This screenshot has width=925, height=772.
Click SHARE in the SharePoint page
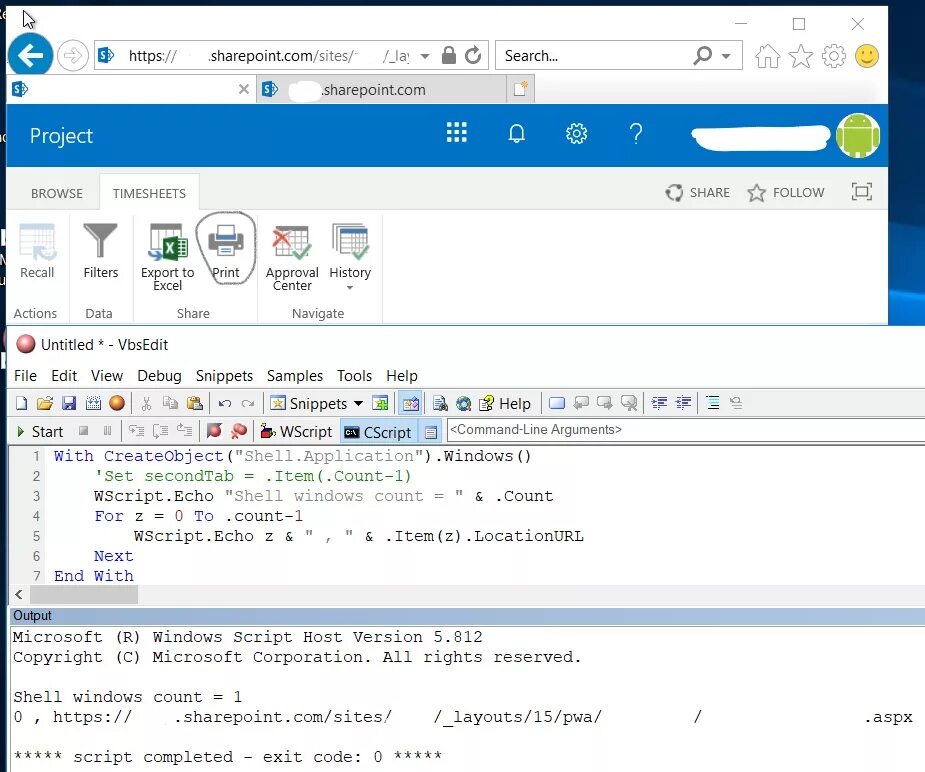click(x=698, y=192)
